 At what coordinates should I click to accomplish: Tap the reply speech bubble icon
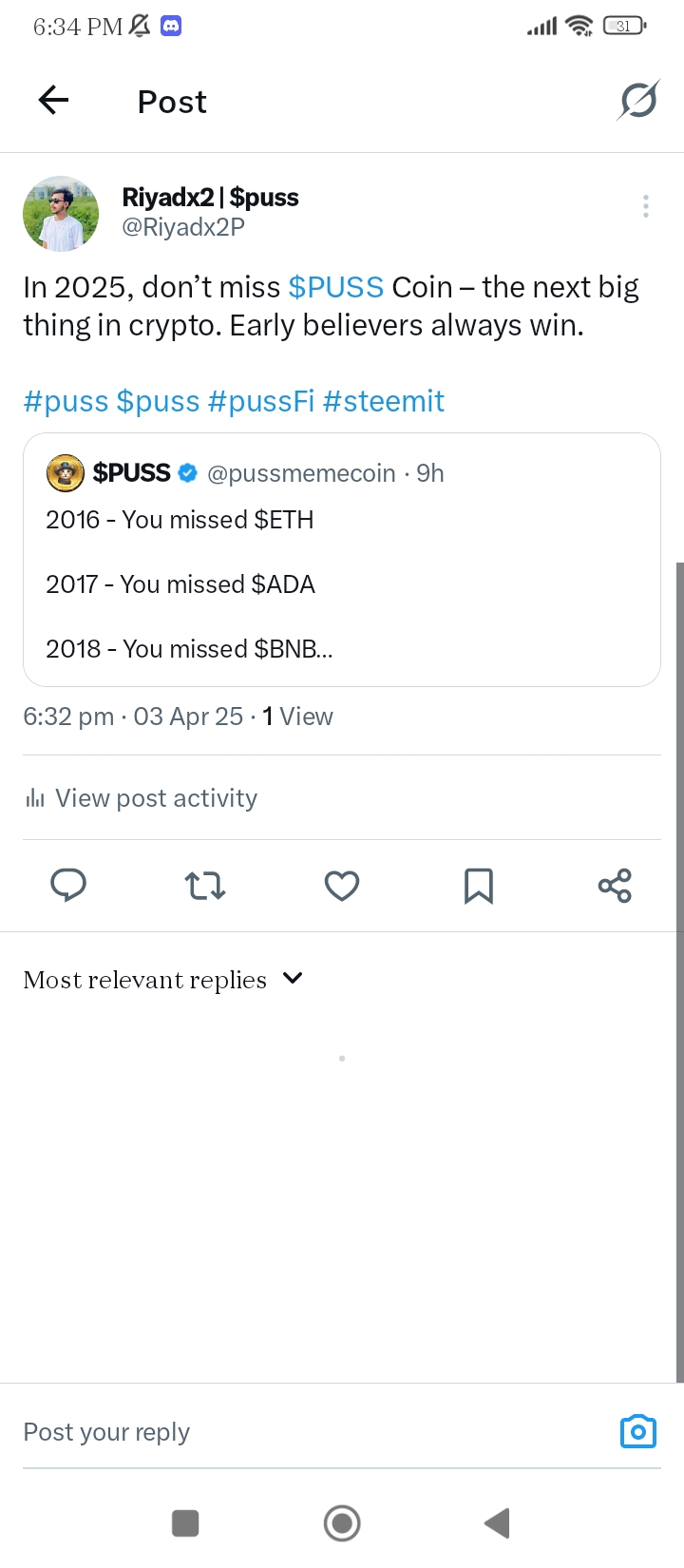pyautogui.click(x=68, y=886)
